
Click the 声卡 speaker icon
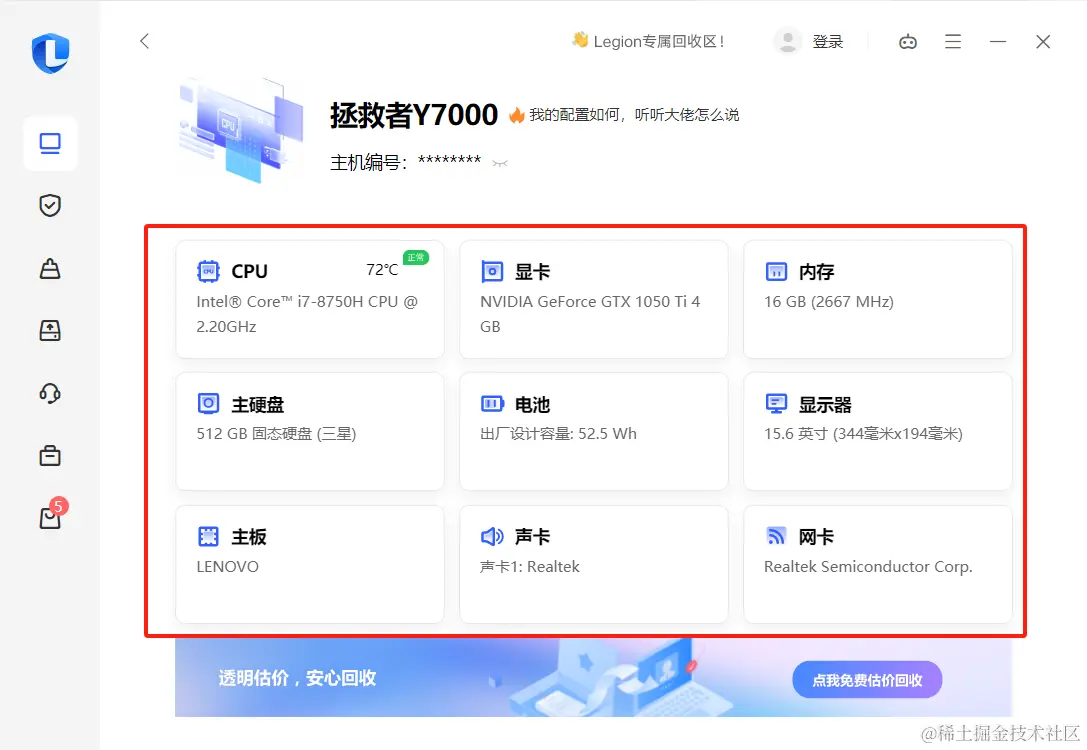pyautogui.click(x=492, y=537)
